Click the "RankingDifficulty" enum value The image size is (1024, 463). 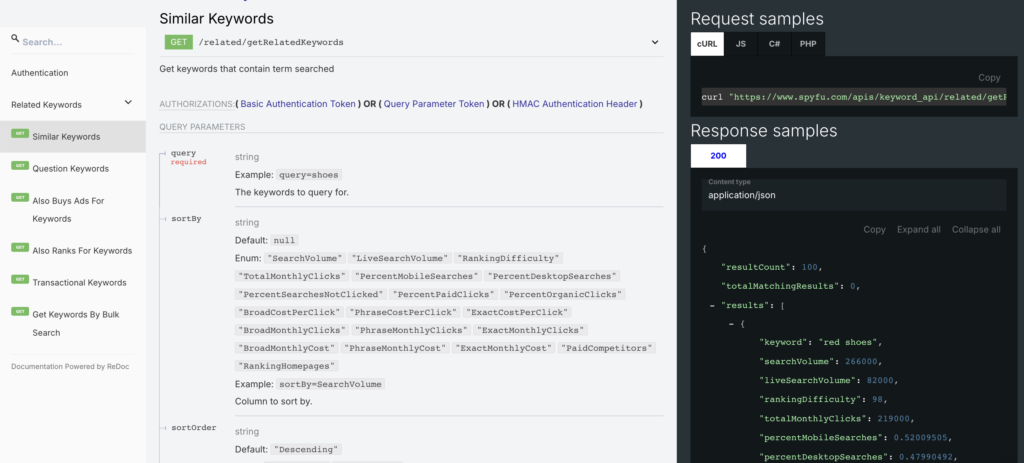(x=509, y=258)
